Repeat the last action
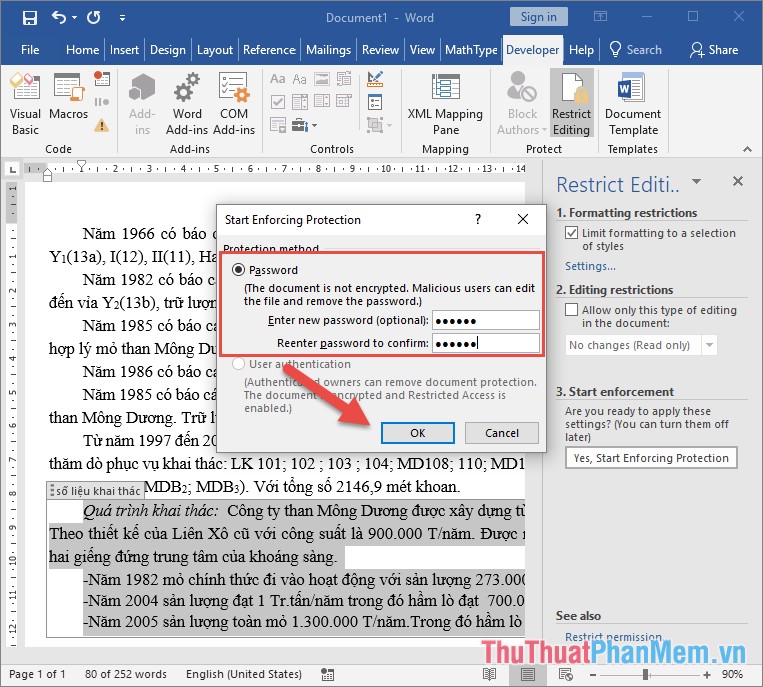This screenshot has height=687, width=763. coord(93,18)
